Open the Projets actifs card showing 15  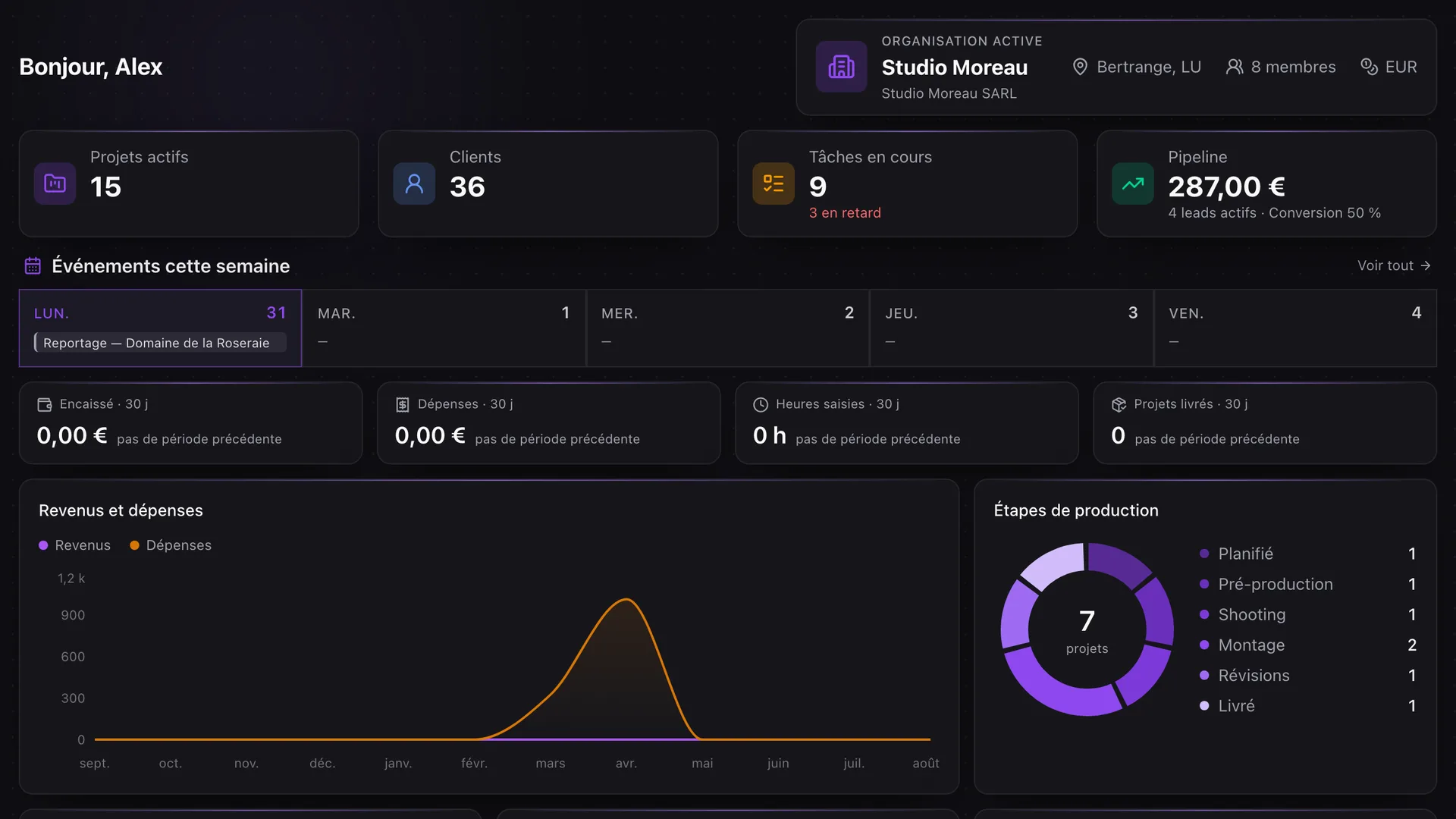coord(189,184)
